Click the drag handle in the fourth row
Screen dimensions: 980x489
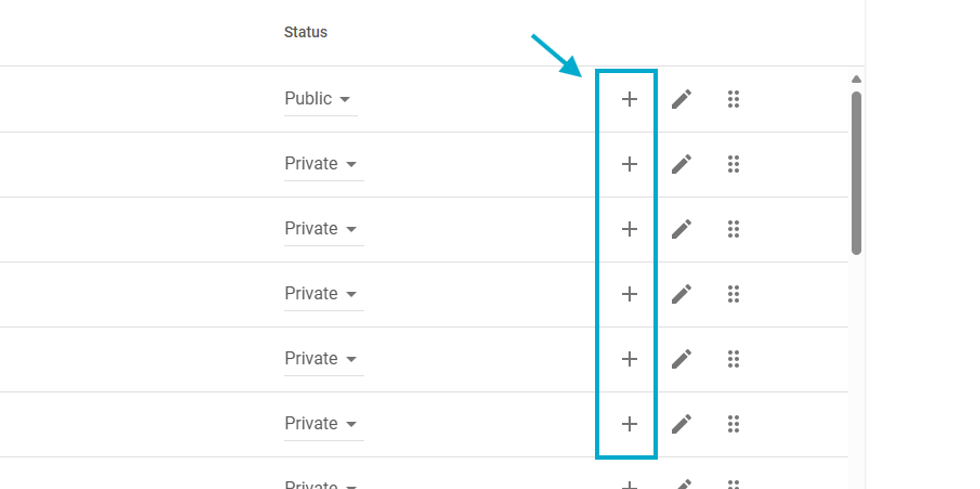[x=733, y=294]
